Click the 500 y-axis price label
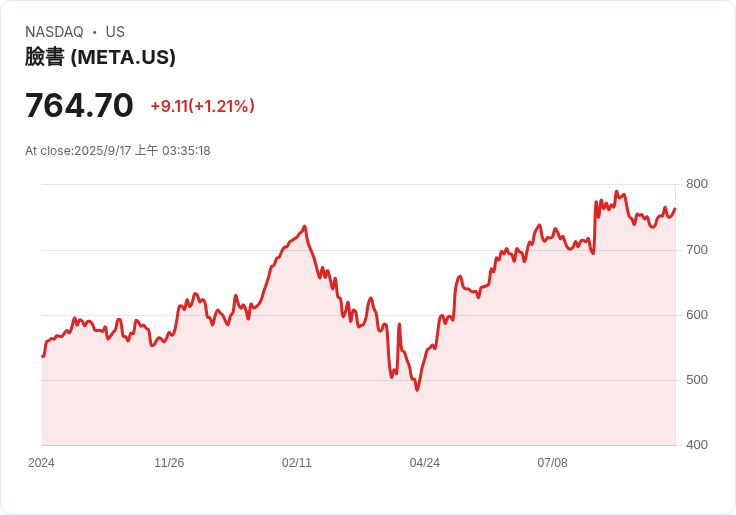This screenshot has width=736, height=515. click(697, 380)
